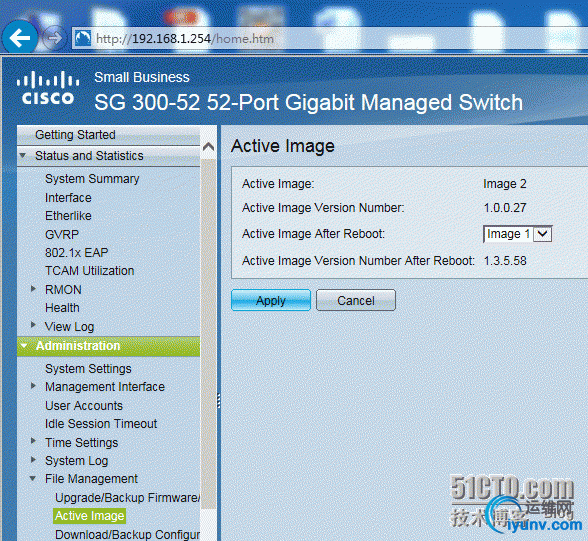Click the Apply button
This screenshot has width=588, height=541.
271,300
